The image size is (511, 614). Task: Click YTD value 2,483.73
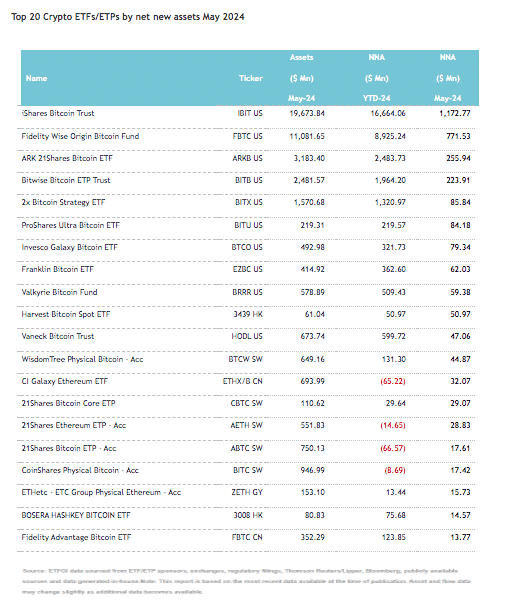[x=390, y=159]
